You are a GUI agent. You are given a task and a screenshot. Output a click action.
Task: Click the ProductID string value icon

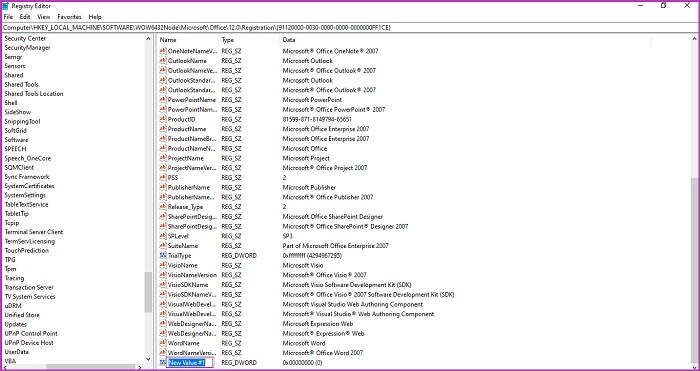pos(163,119)
